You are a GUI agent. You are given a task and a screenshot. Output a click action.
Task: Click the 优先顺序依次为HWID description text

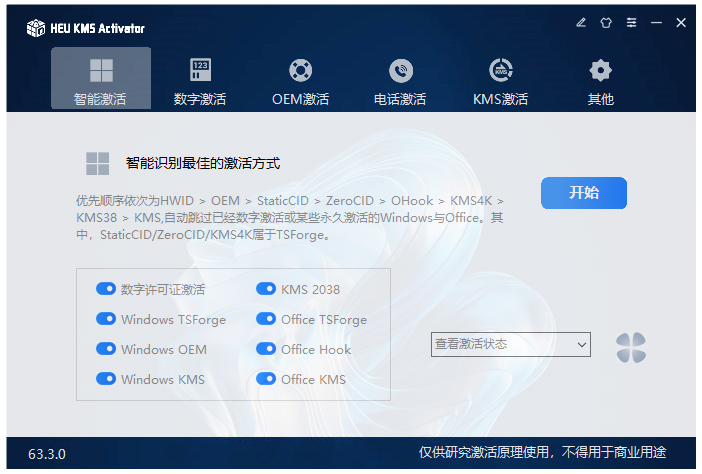pyautogui.click(x=290, y=218)
